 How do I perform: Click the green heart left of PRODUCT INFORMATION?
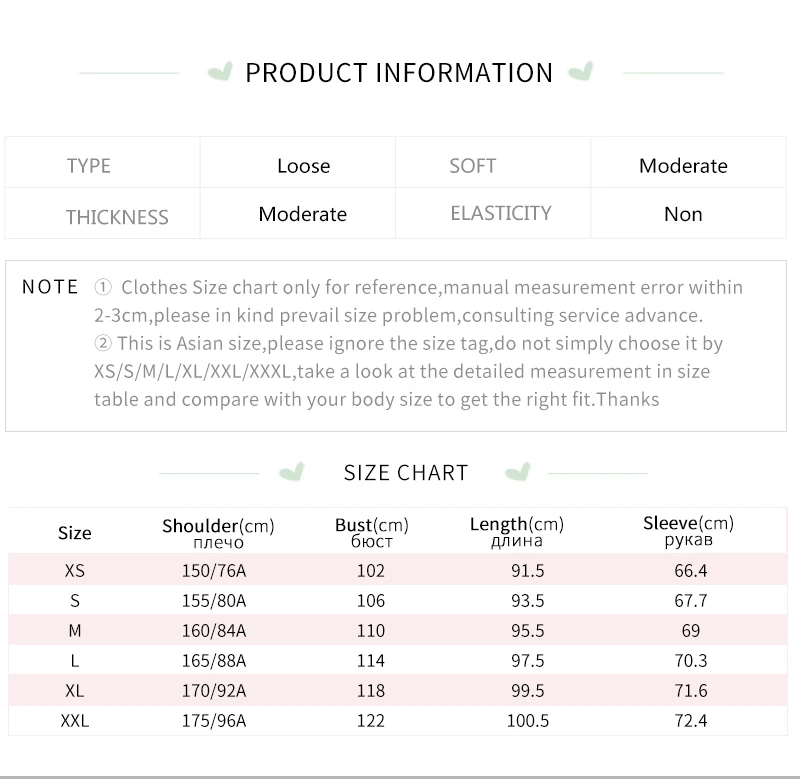pos(220,71)
